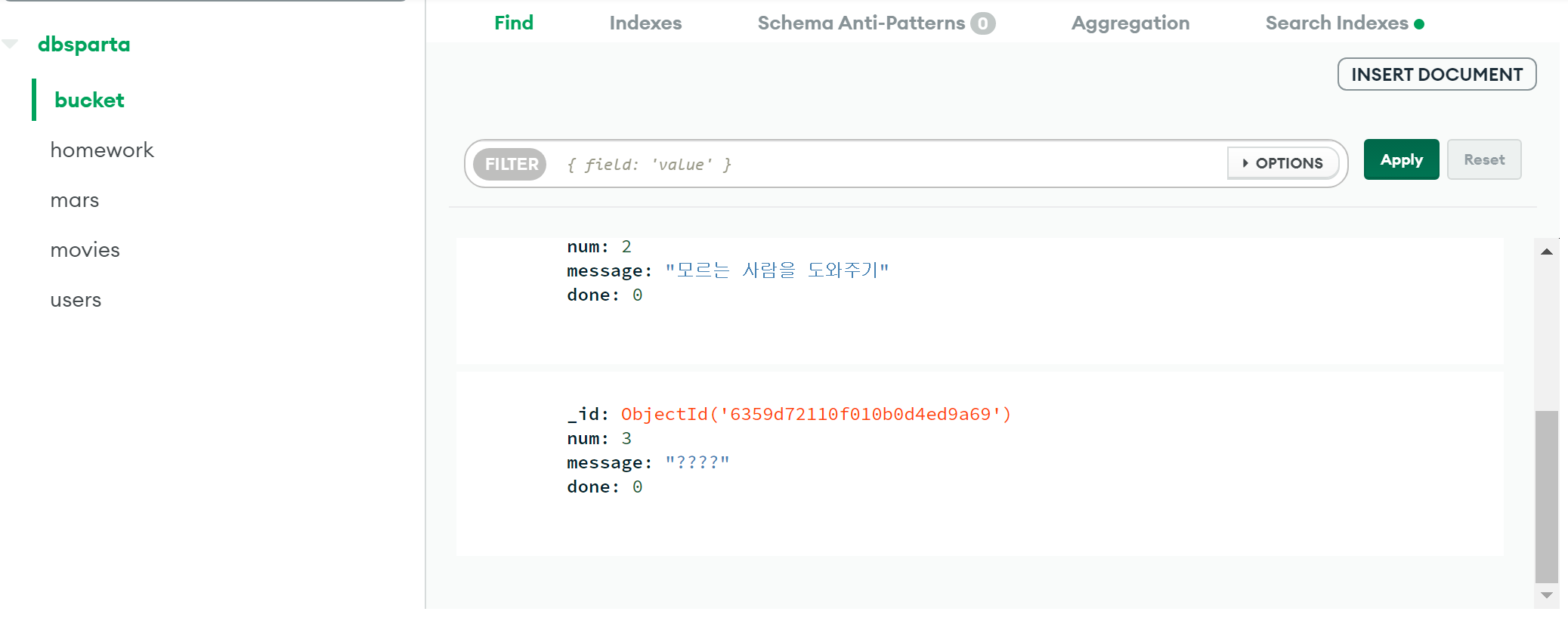Switch to the Indexes tab
1568x627 pixels.
coord(645,23)
